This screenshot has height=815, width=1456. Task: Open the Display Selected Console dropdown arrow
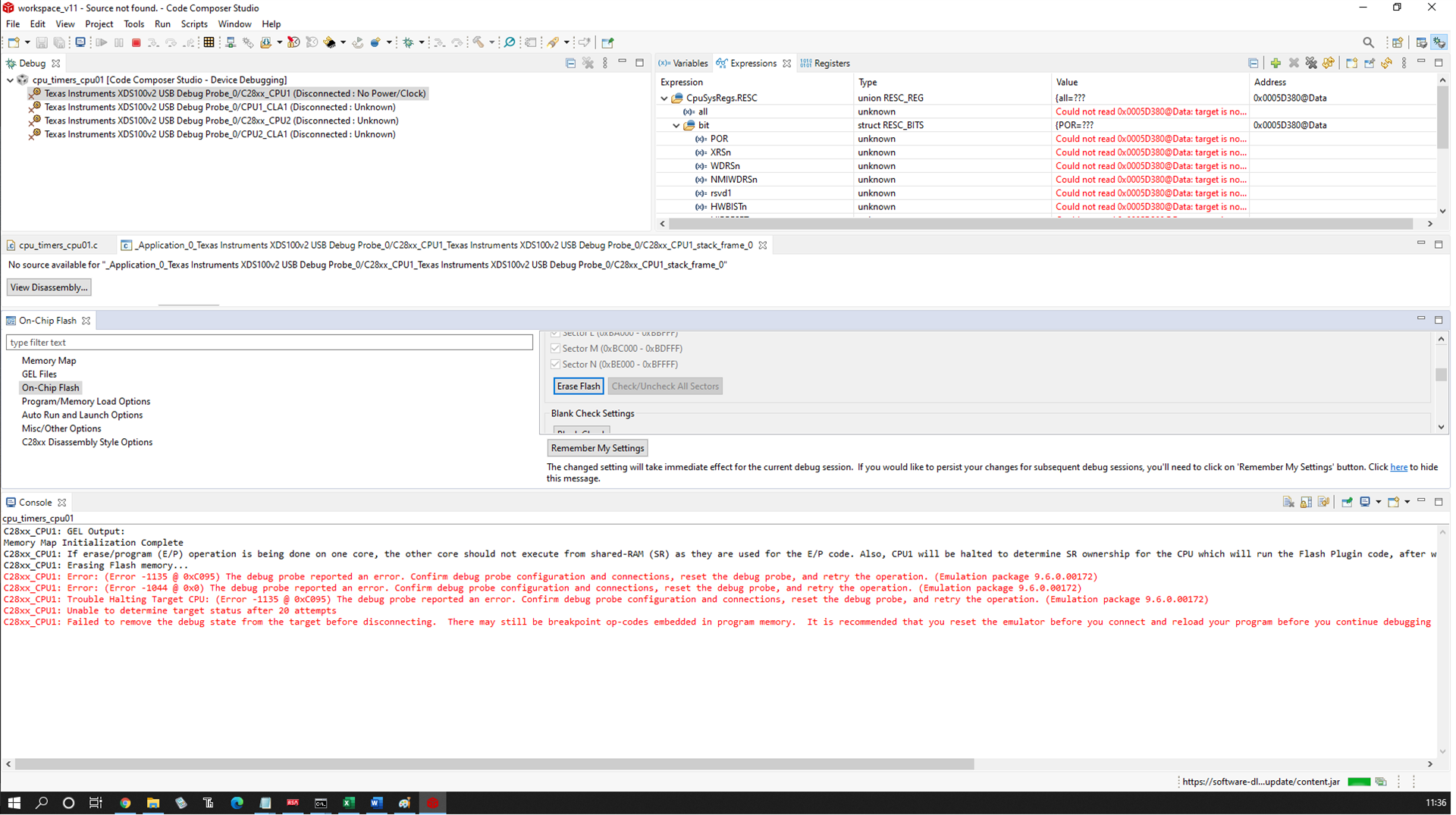pos(1379,502)
